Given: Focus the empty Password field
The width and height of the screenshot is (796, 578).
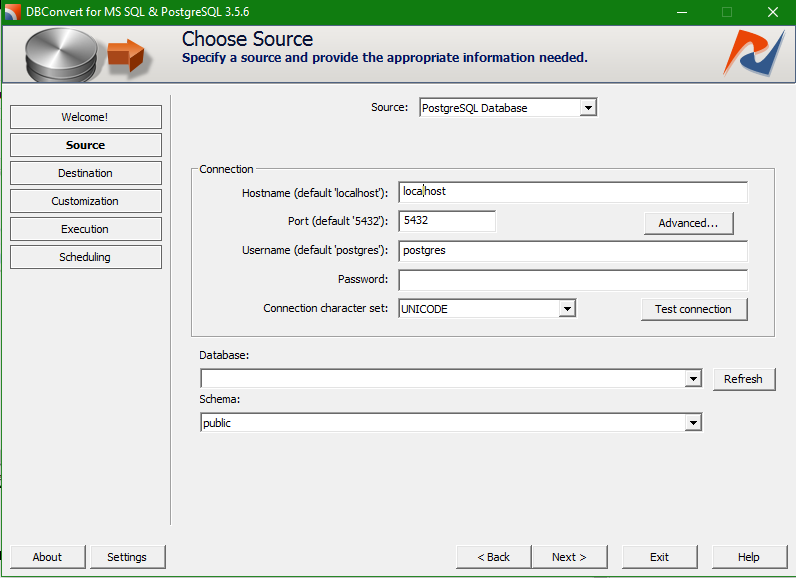Looking at the screenshot, I should point(573,280).
